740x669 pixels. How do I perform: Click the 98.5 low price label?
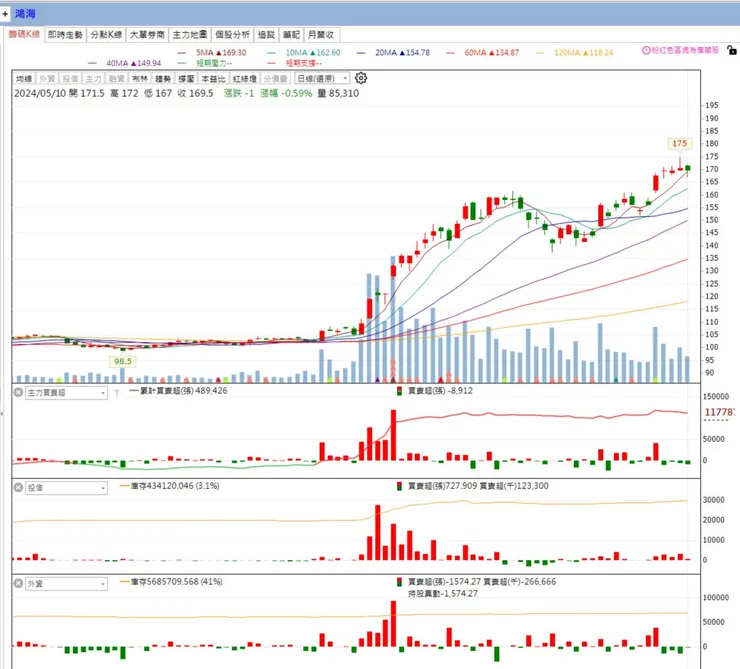pos(123,361)
